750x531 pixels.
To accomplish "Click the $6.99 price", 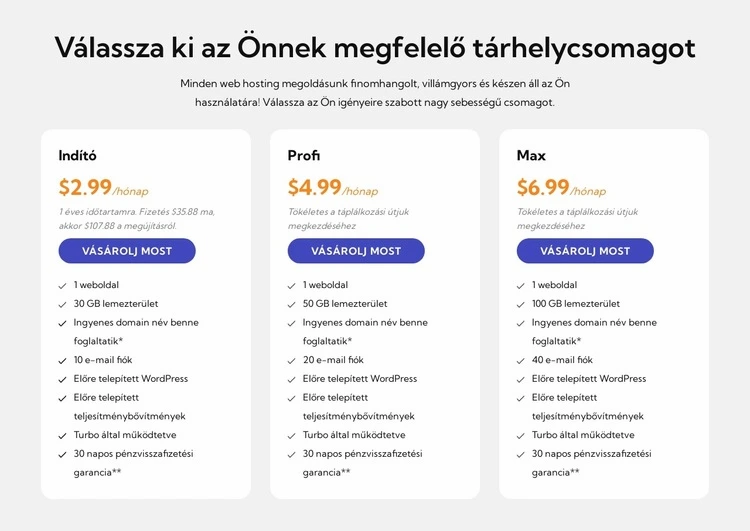I will (543, 187).
